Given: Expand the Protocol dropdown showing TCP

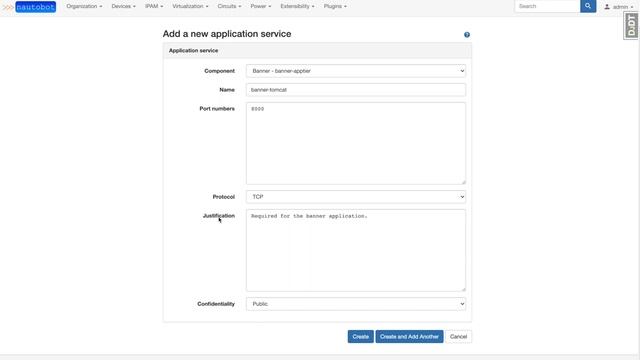Looking at the screenshot, I should click(x=356, y=197).
